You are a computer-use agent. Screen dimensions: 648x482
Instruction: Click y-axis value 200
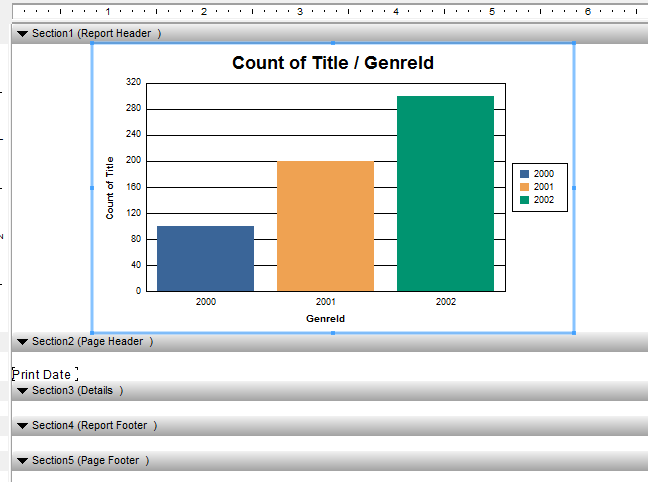click(133, 160)
